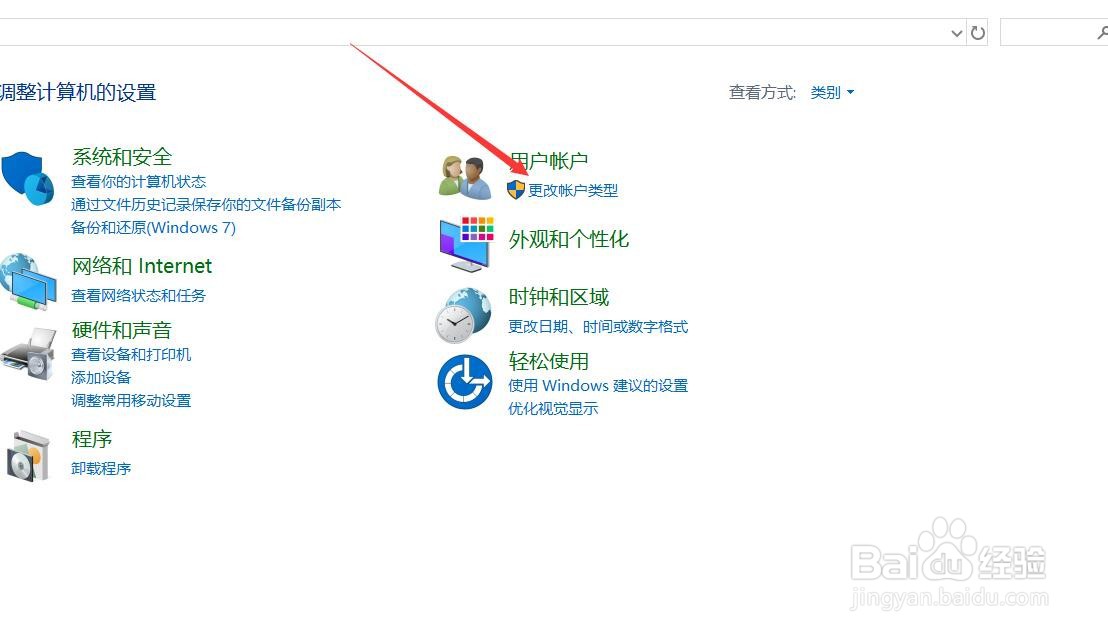The height and width of the screenshot is (635, 1108).
Task: Click the refresh icon in address bar
Action: (x=977, y=32)
